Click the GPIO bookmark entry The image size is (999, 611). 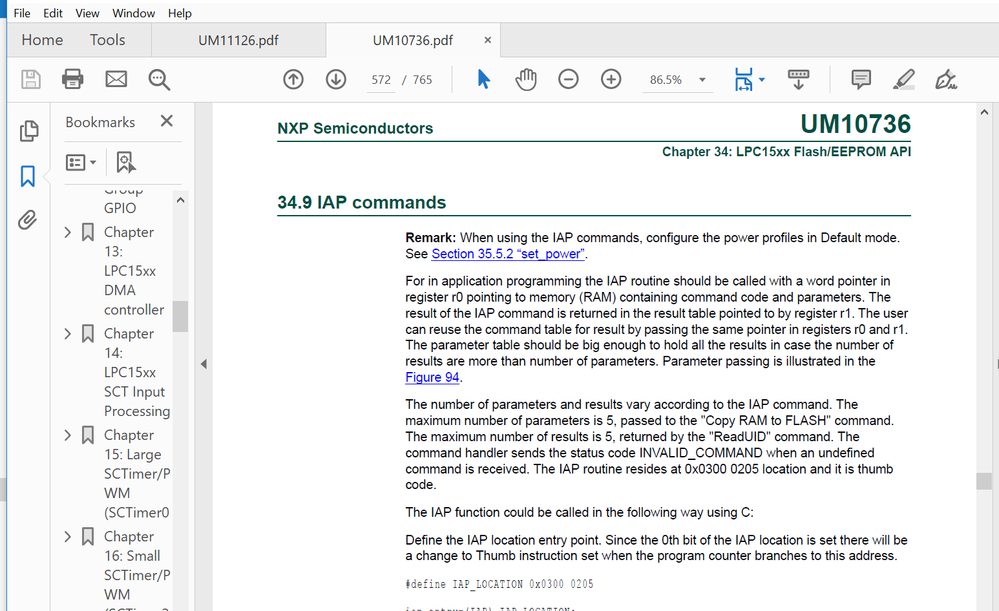[120, 208]
